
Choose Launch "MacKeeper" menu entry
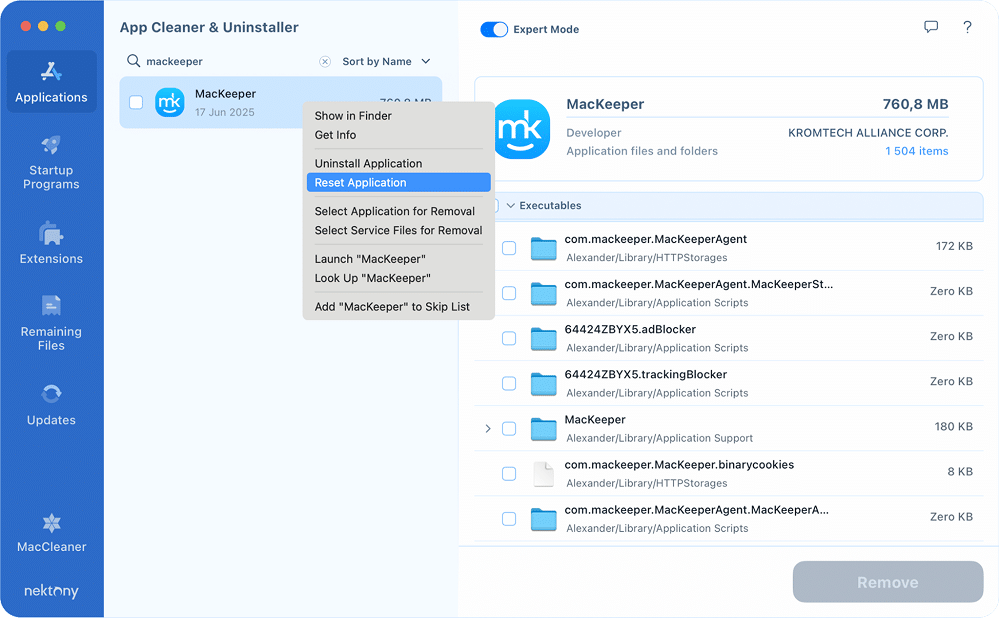[398, 259]
